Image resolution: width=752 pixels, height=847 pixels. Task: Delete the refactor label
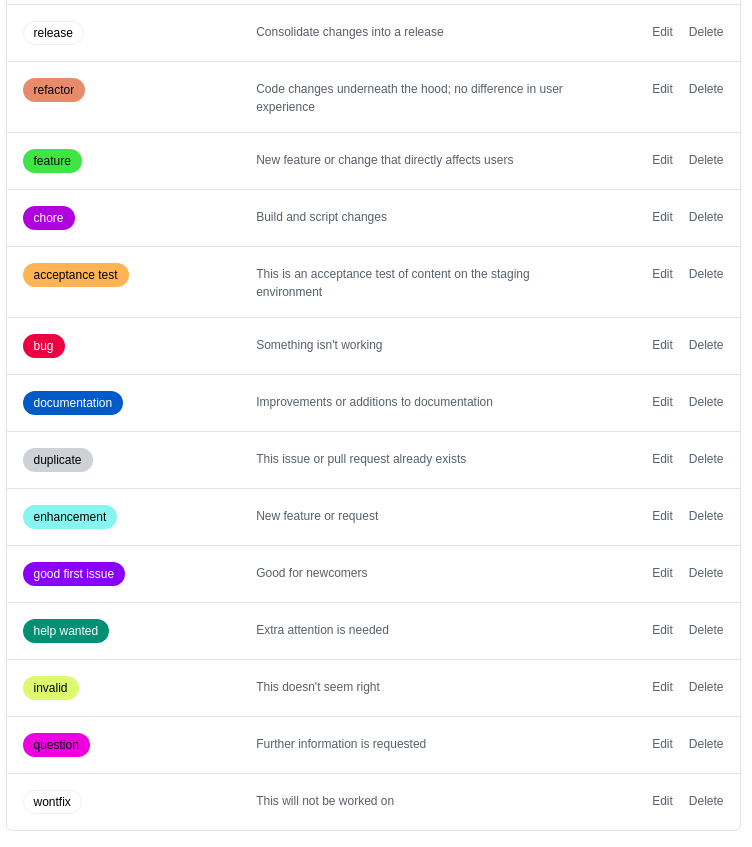(x=706, y=89)
